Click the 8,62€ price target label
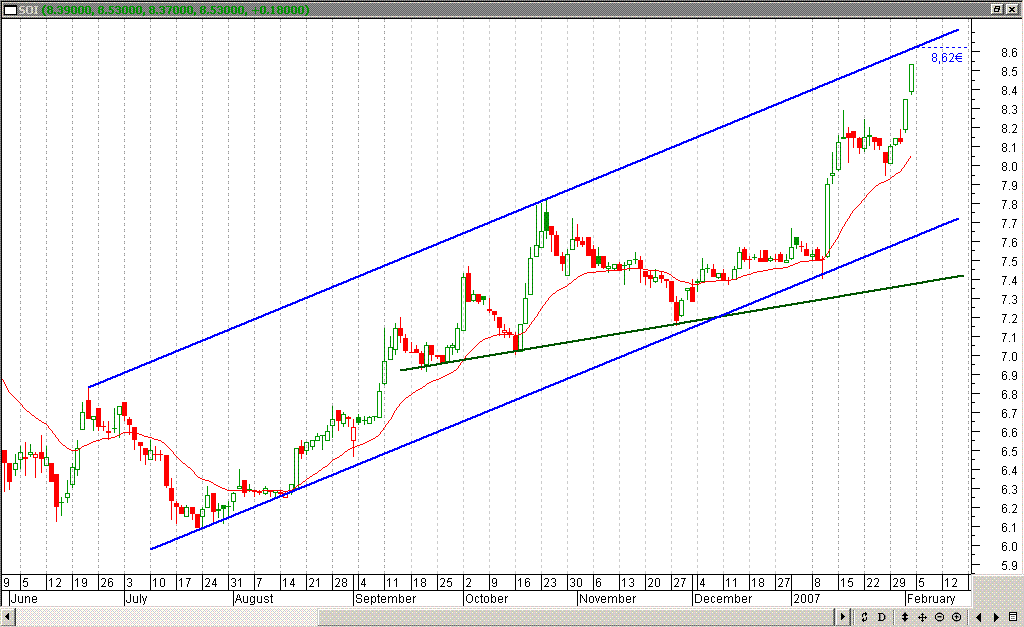This screenshot has width=1024, height=627. click(x=946, y=58)
